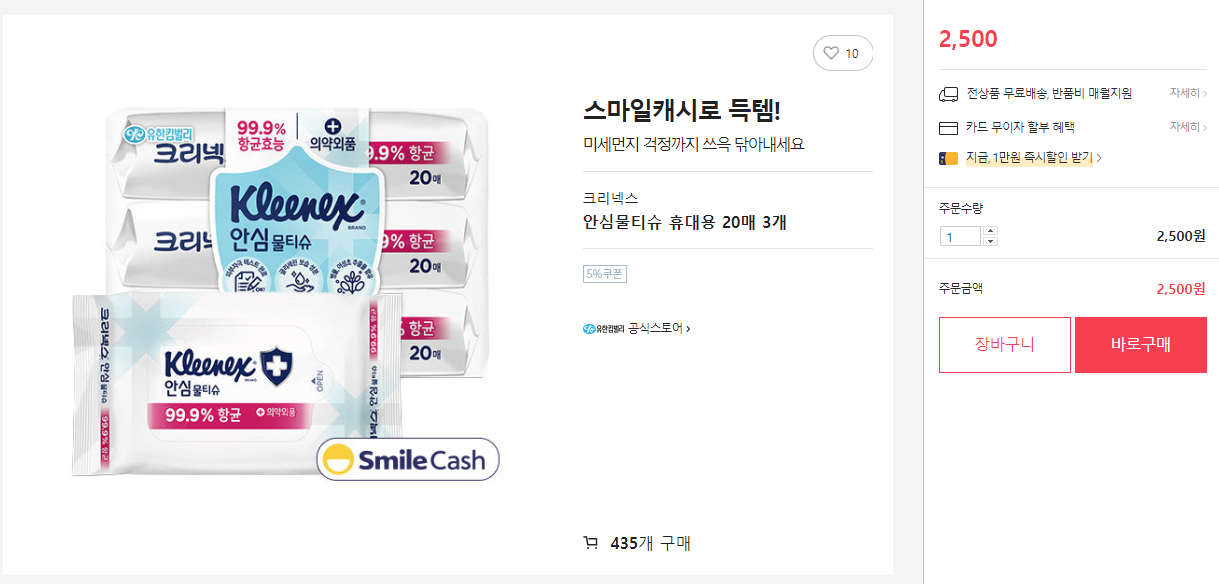Add item with 장바구니 button
1219x584 pixels.
[x=1004, y=345]
